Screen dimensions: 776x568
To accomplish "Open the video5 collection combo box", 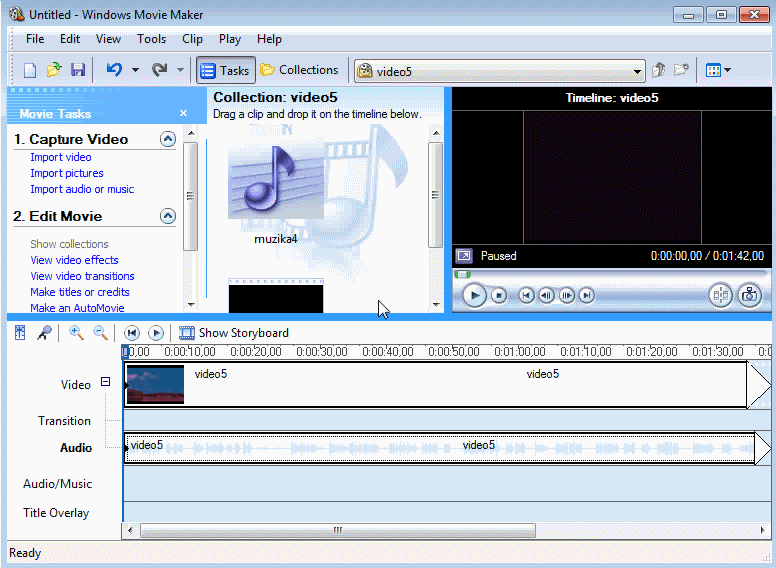I will pos(500,71).
